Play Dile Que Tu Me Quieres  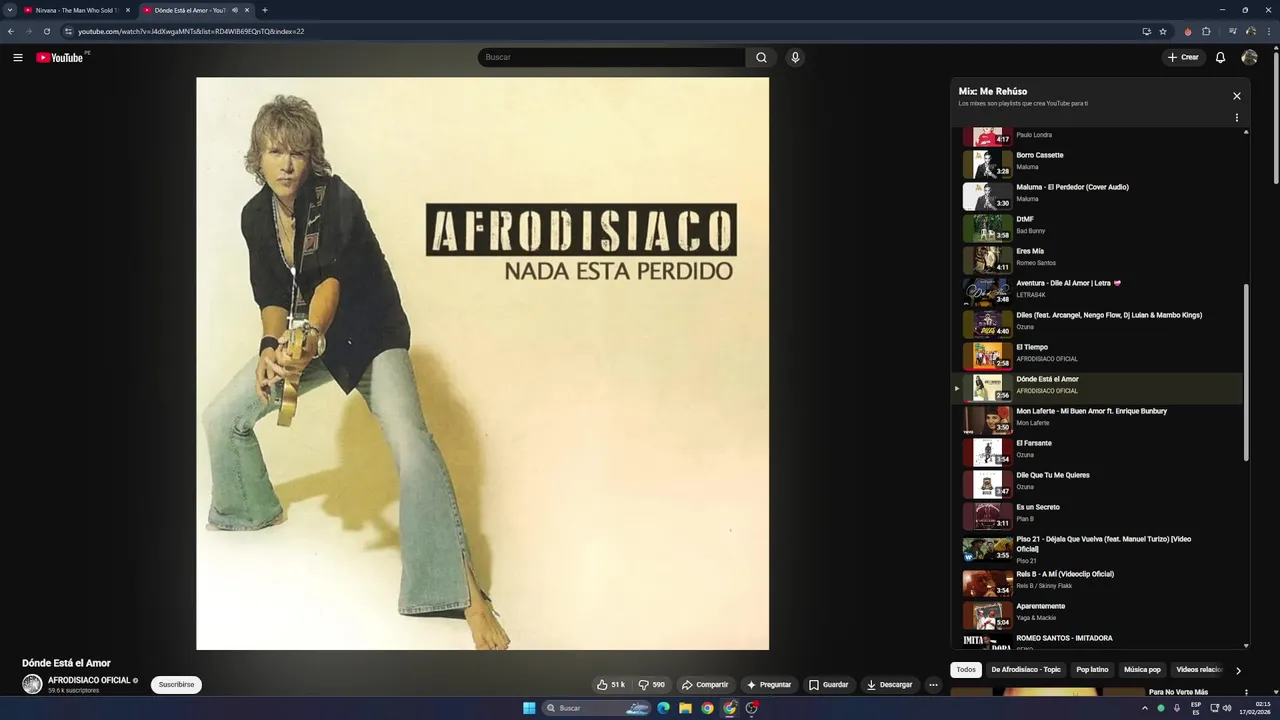point(1097,483)
